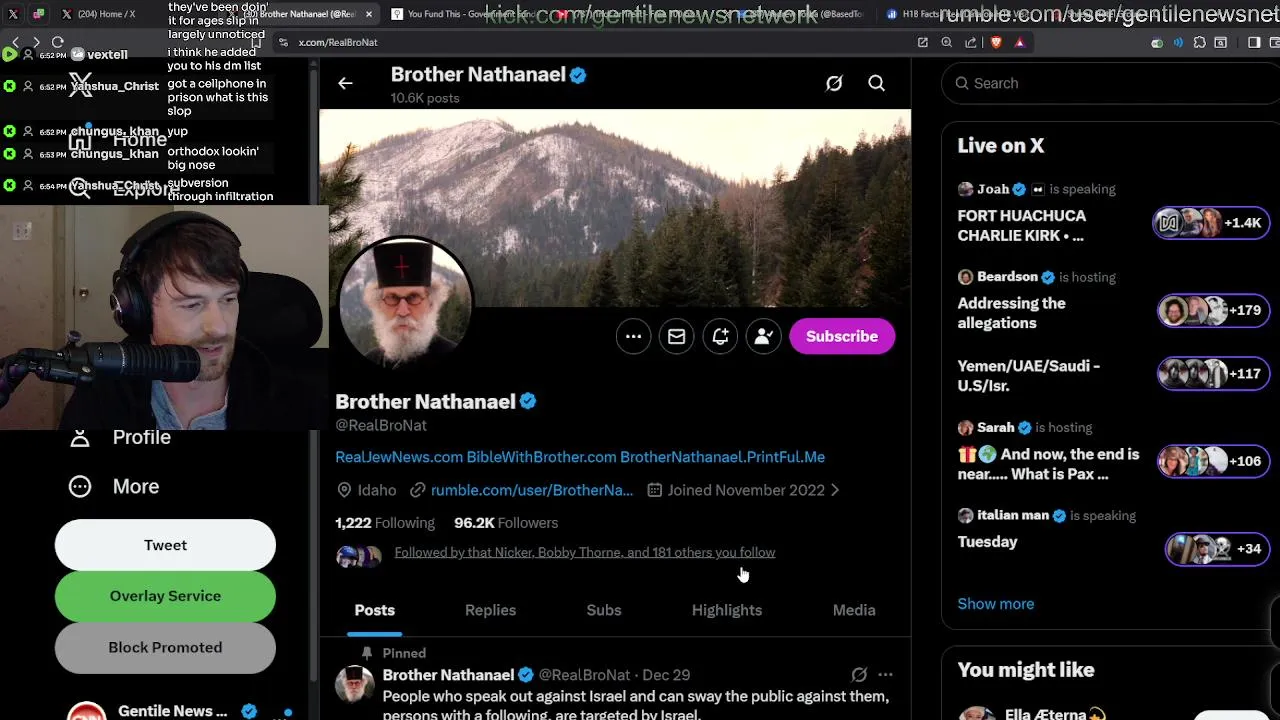Viewport: 1280px width, 720px height.
Task: Open pinned post author avatar
Action: click(x=355, y=686)
